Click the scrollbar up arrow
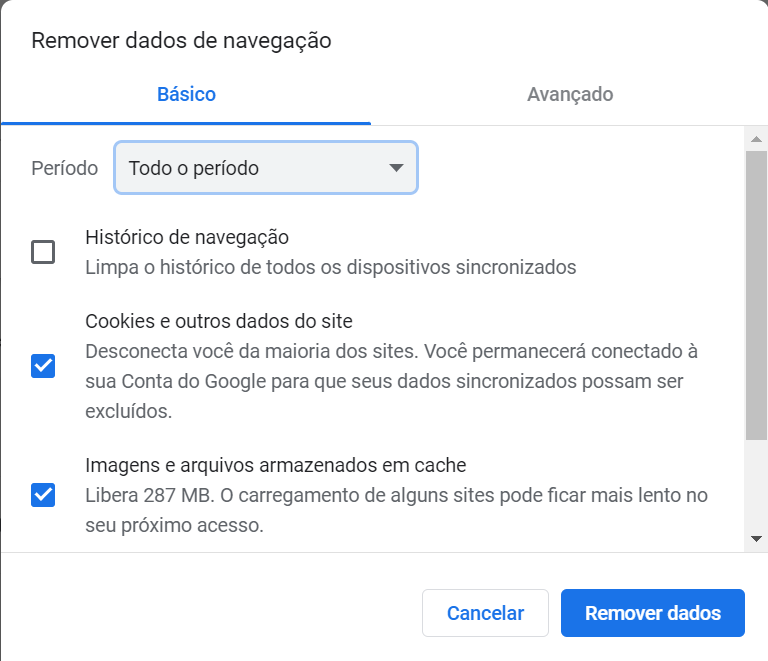This screenshot has height=661, width=768. [756, 137]
